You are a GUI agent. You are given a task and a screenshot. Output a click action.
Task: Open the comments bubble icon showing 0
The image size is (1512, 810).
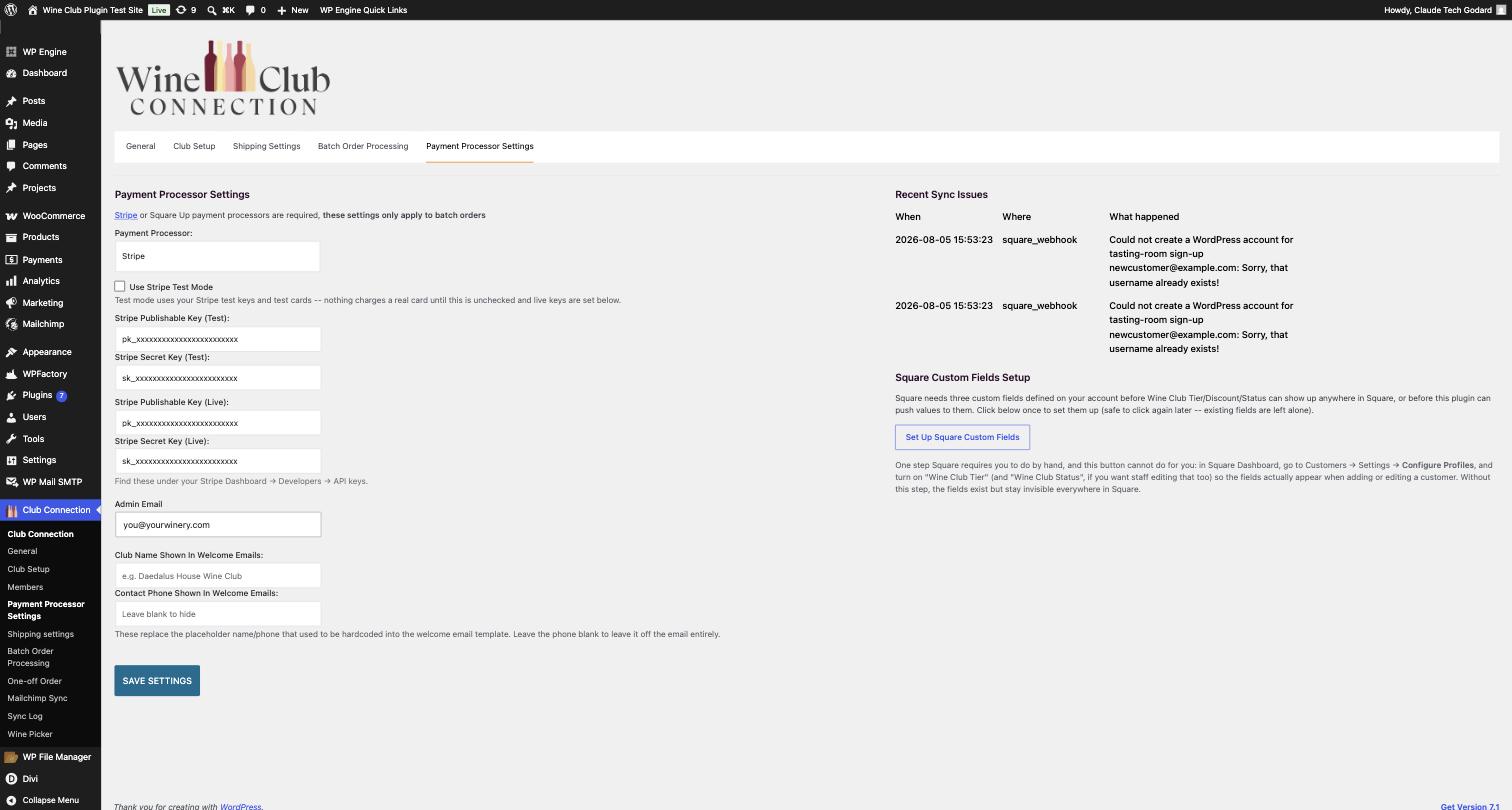point(250,10)
